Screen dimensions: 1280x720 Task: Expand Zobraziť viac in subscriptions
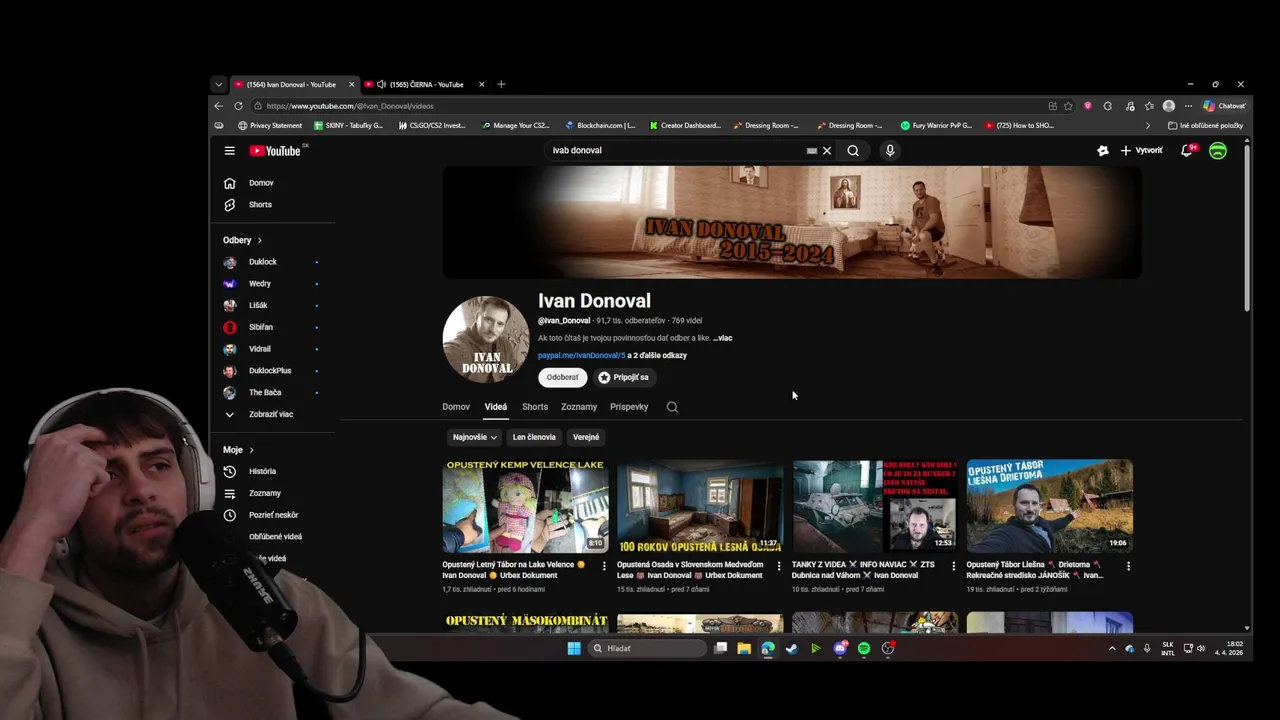tap(272, 414)
